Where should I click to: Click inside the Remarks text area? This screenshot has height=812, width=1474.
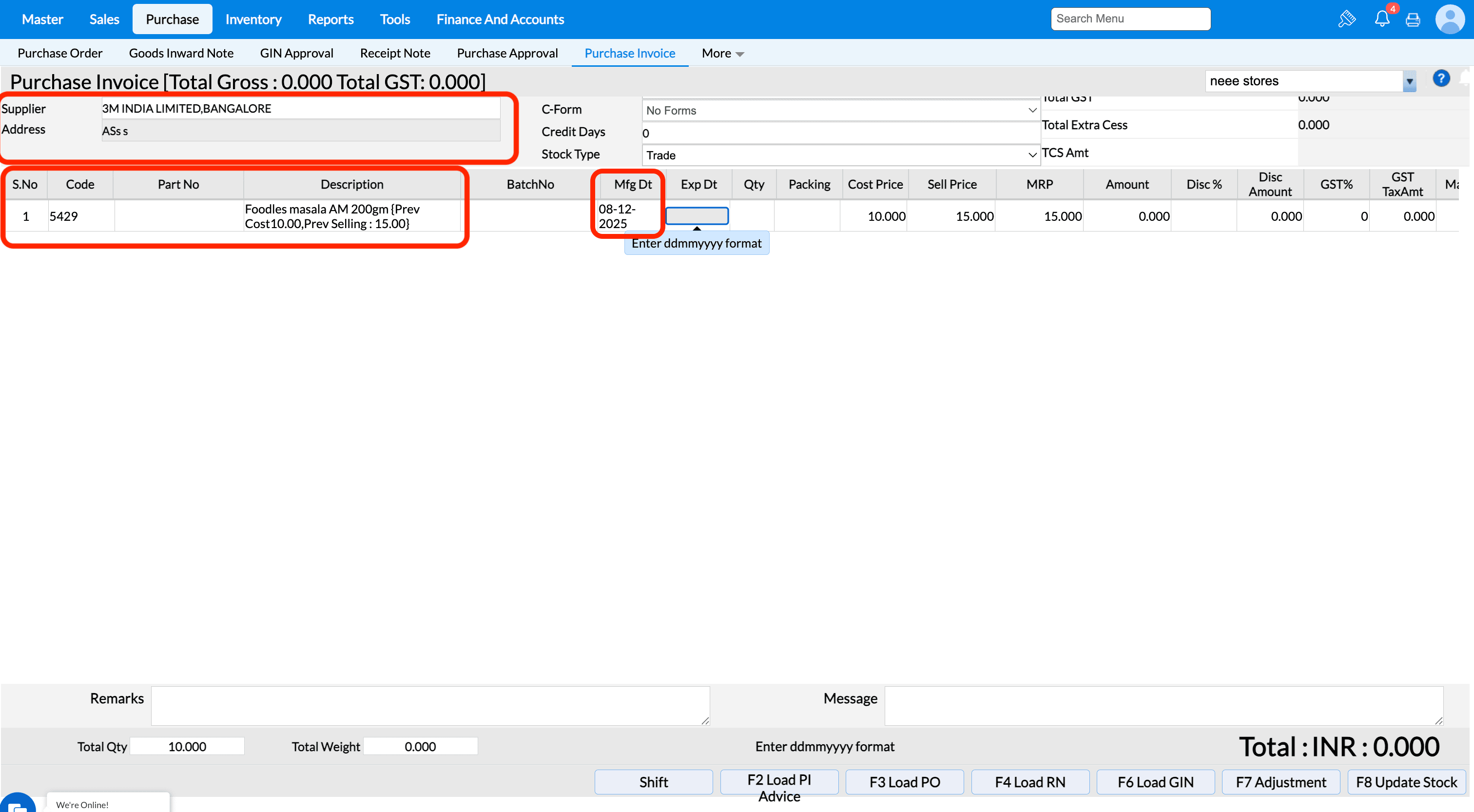coord(430,706)
